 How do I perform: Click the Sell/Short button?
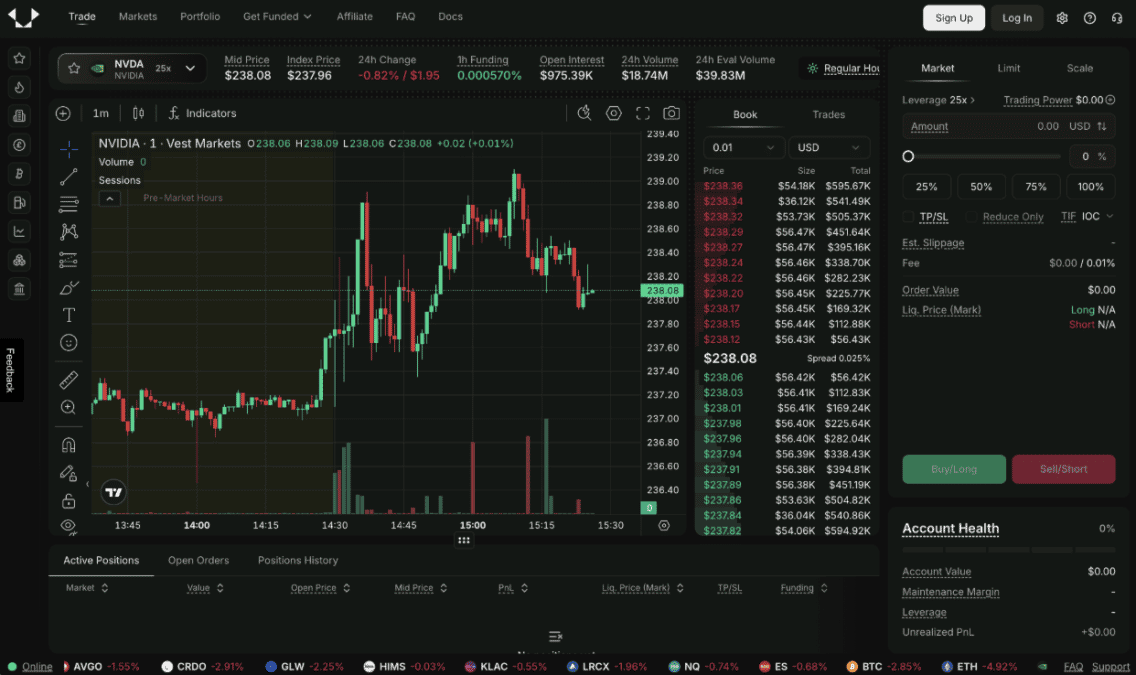pos(1063,469)
